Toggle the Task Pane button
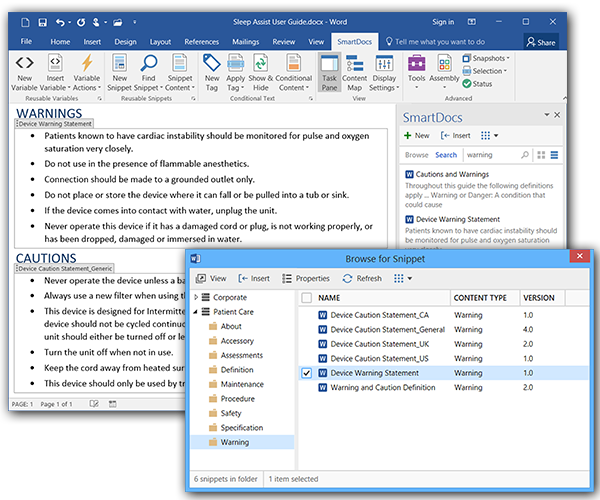This screenshot has height=500, width=600. coord(329,73)
